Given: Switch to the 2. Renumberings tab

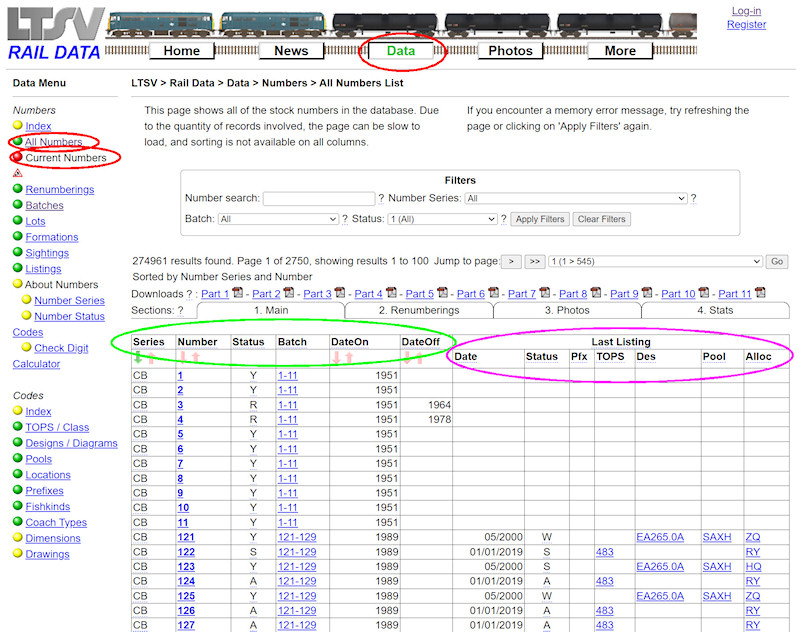Looking at the screenshot, I should click(418, 310).
